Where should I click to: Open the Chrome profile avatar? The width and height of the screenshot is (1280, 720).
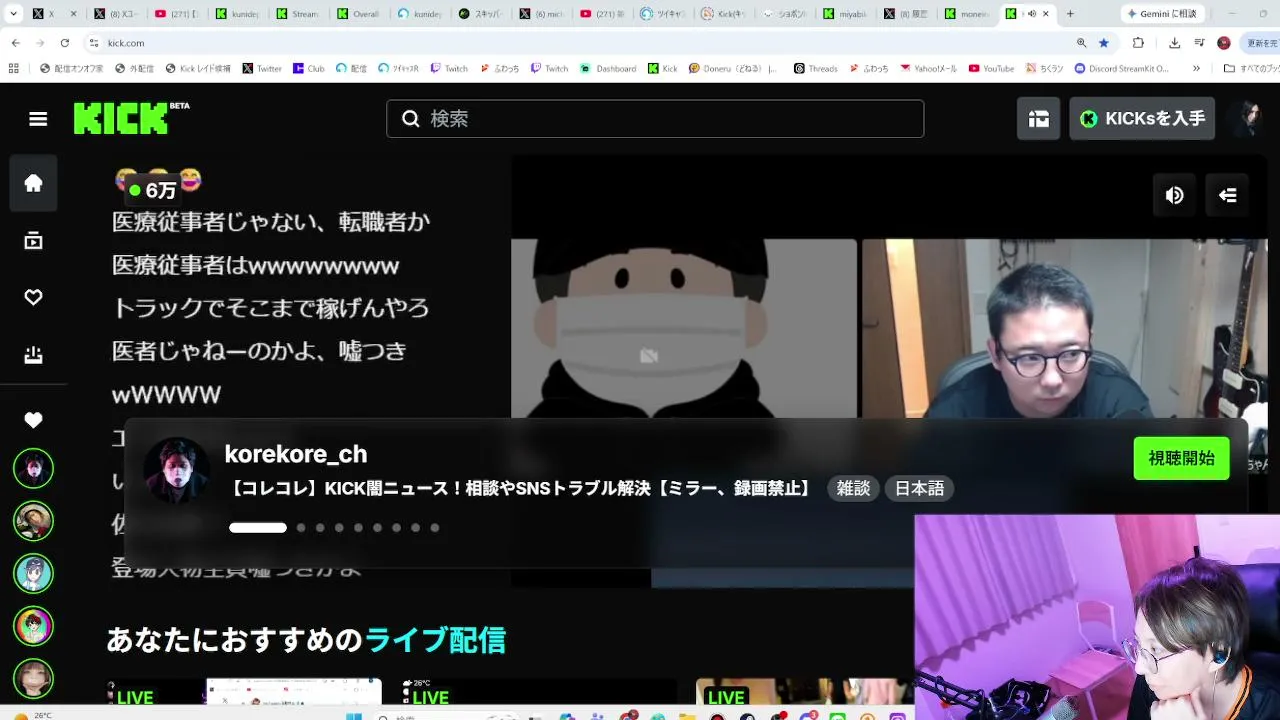click(1224, 43)
